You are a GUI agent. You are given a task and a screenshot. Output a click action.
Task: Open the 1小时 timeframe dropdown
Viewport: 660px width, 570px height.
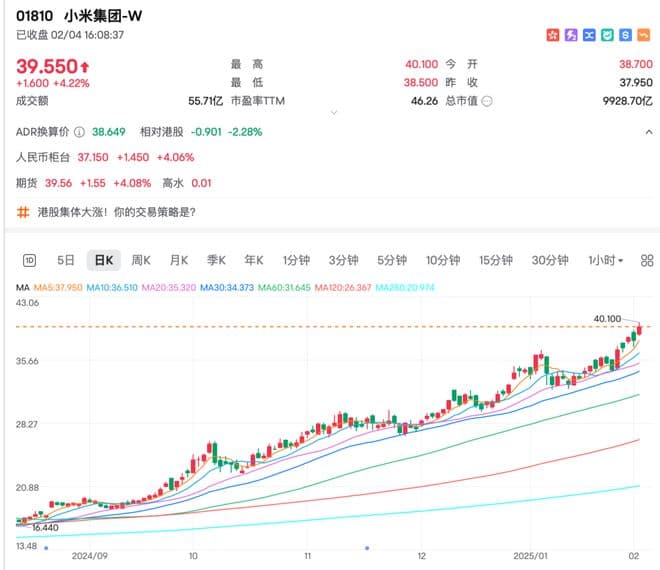pyautogui.click(x=605, y=261)
